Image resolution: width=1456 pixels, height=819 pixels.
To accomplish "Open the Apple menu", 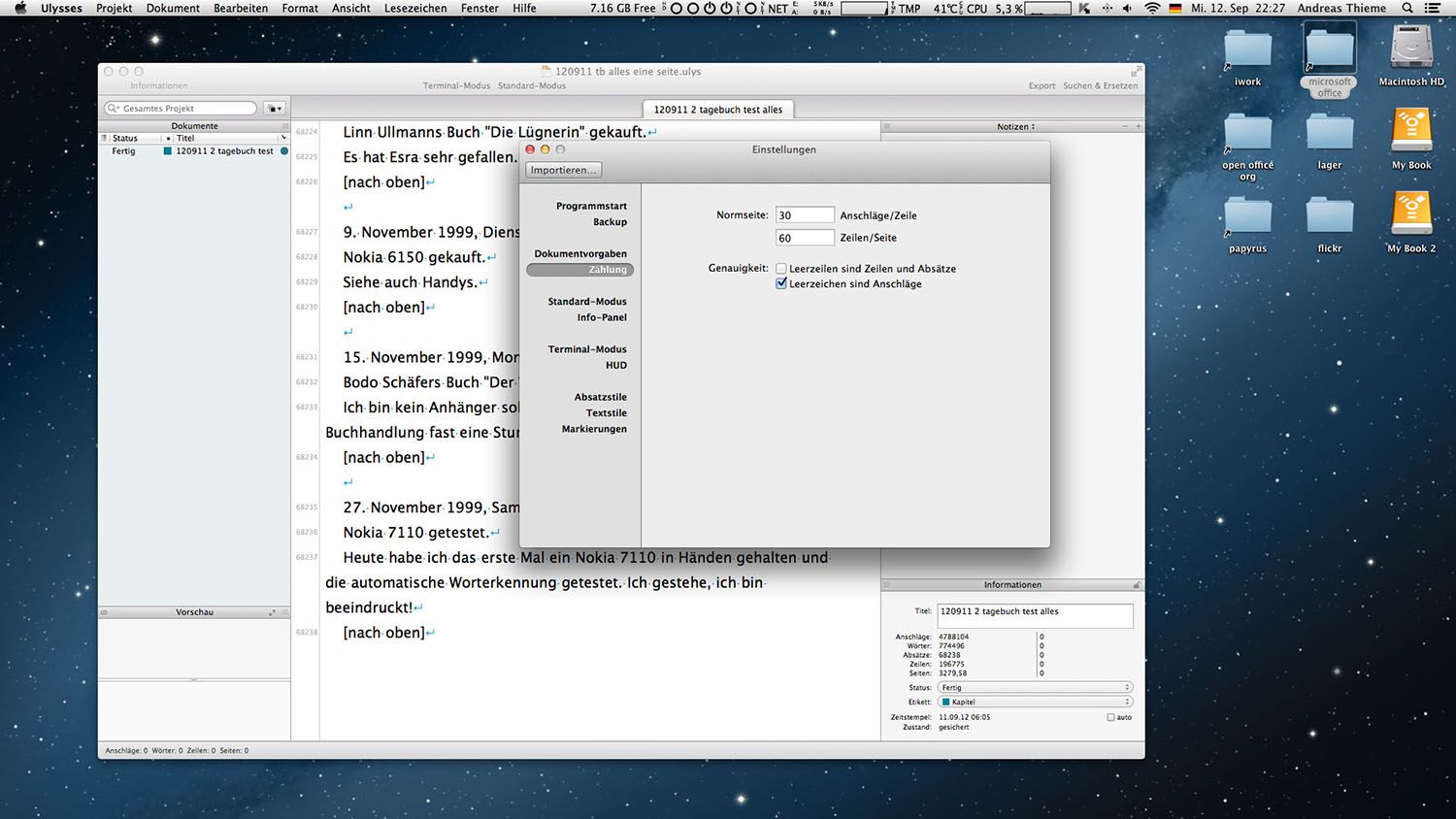I will pos(20,8).
